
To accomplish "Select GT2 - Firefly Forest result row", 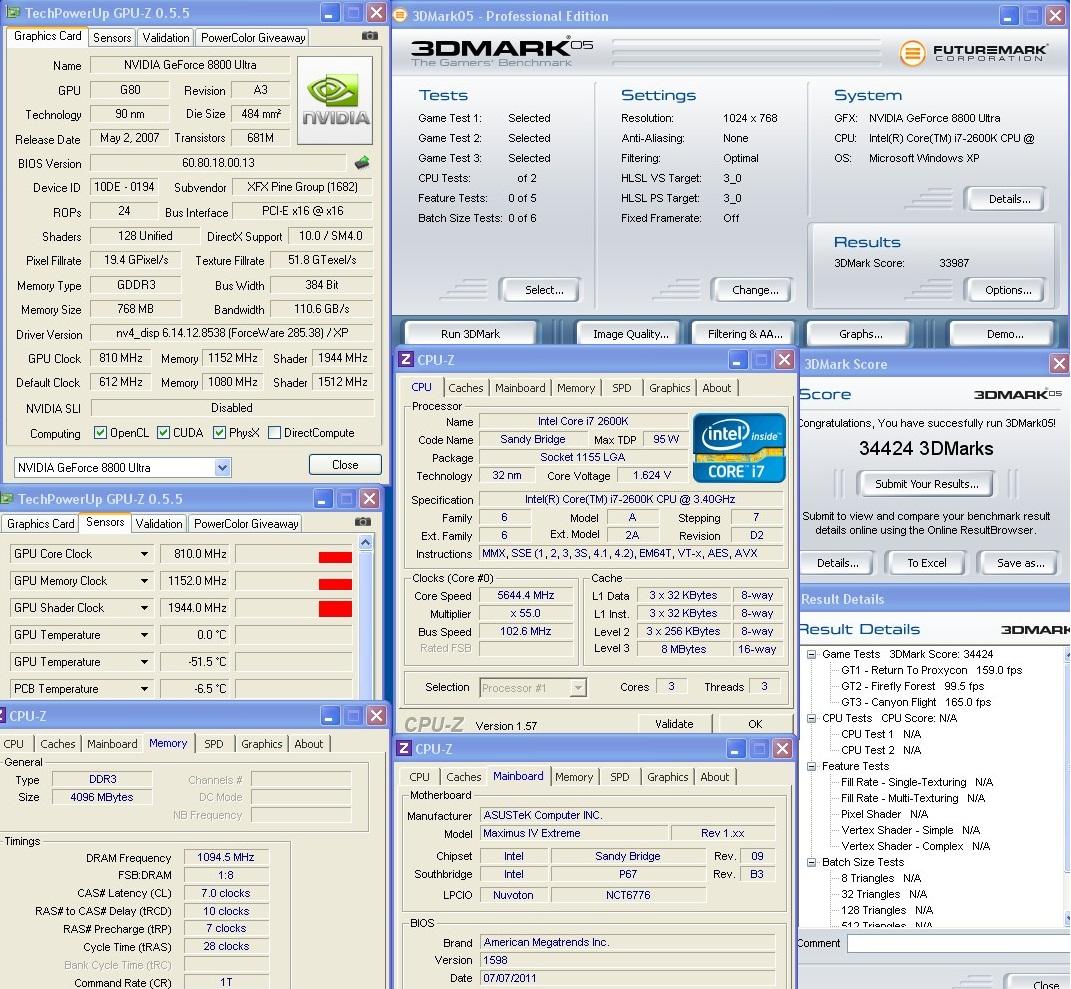I will 913,686.
